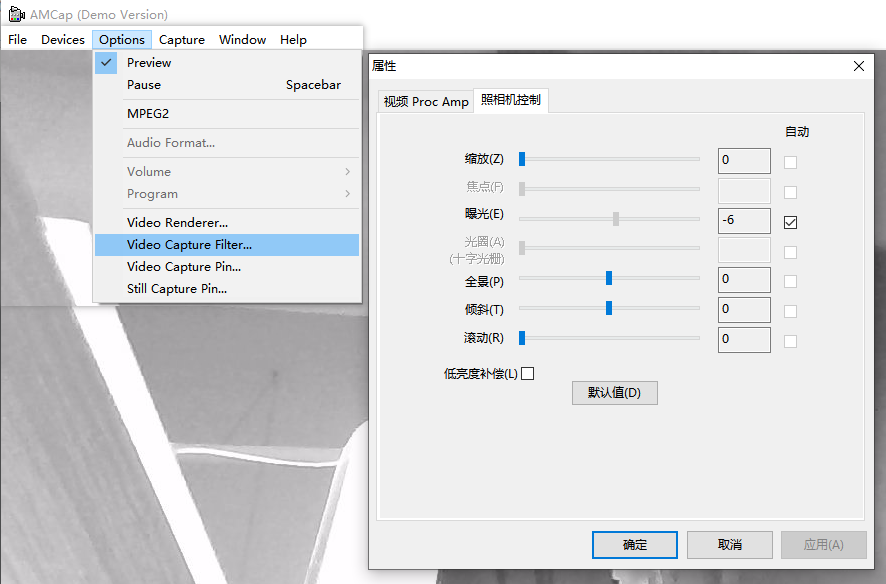Open the Devices menu
The height and width of the screenshot is (584, 886).
tap(63, 40)
